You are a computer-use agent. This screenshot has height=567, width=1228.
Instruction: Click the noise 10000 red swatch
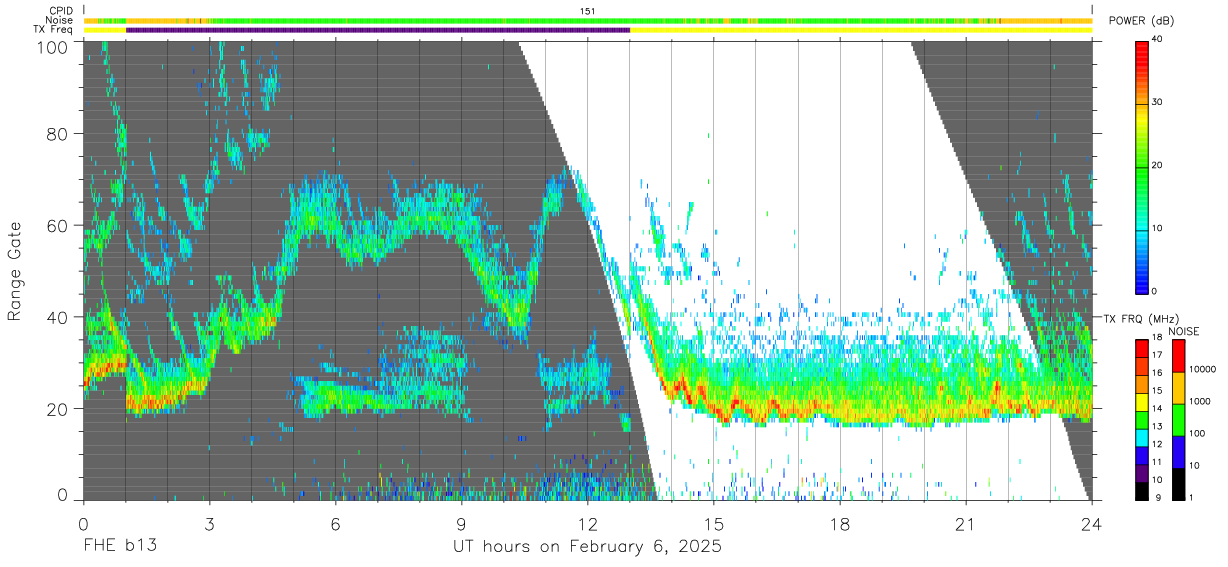pyautogui.click(x=1178, y=356)
